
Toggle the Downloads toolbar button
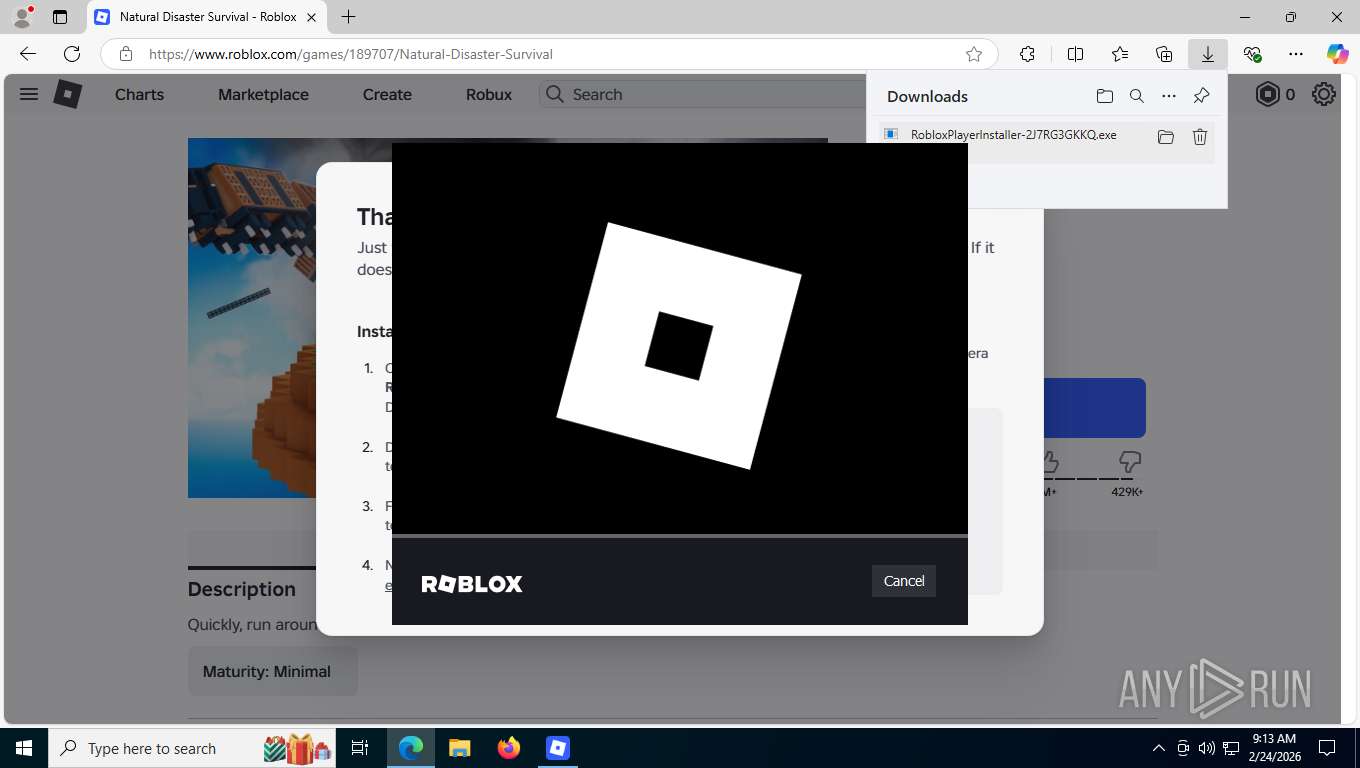click(x=1208, y=54)
